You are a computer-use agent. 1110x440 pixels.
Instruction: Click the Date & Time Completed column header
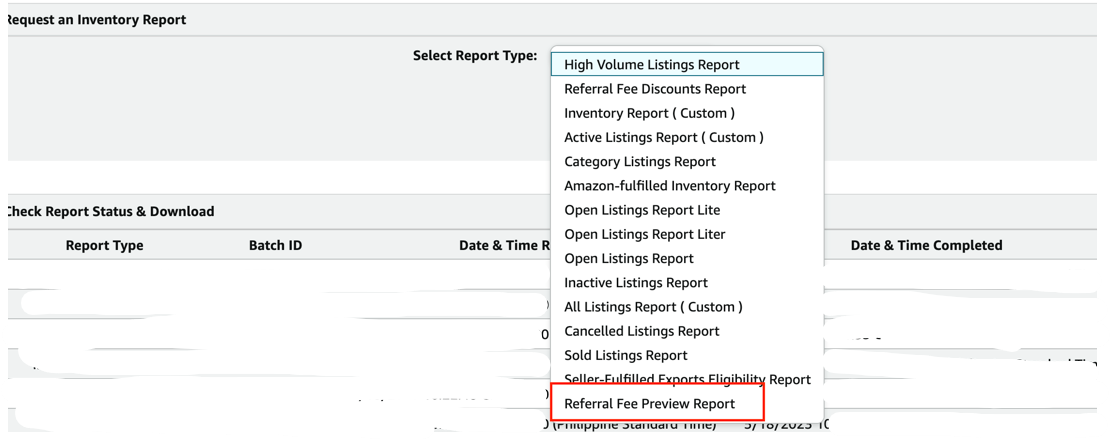[x=926, y=245]
